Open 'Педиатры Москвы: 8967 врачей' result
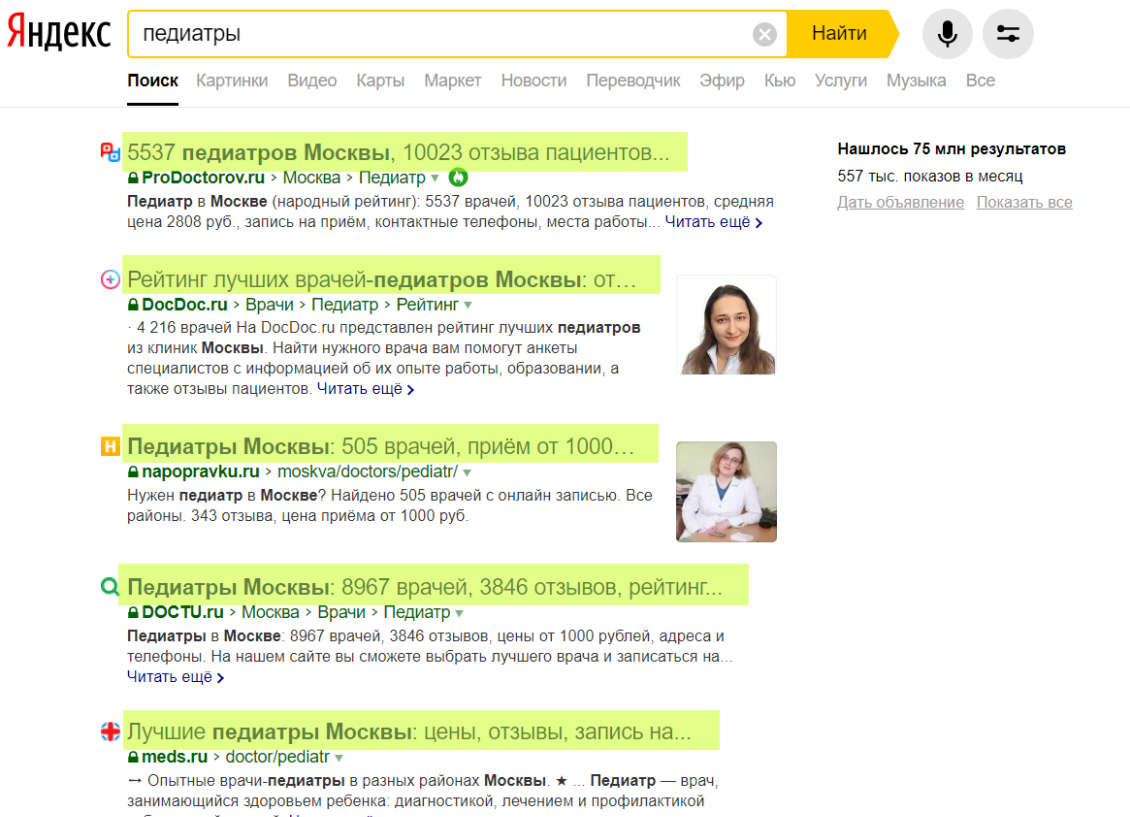This screenshot has height=817, width=1130. point(424,587)
